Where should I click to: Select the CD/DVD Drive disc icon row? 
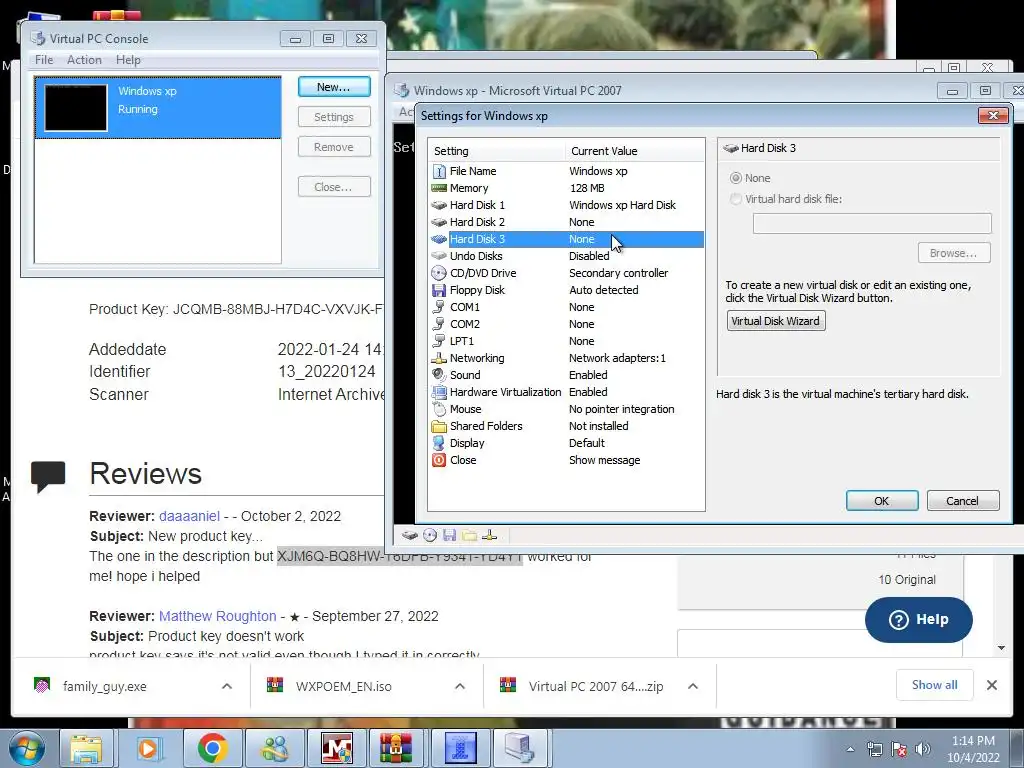coord(567,273)
